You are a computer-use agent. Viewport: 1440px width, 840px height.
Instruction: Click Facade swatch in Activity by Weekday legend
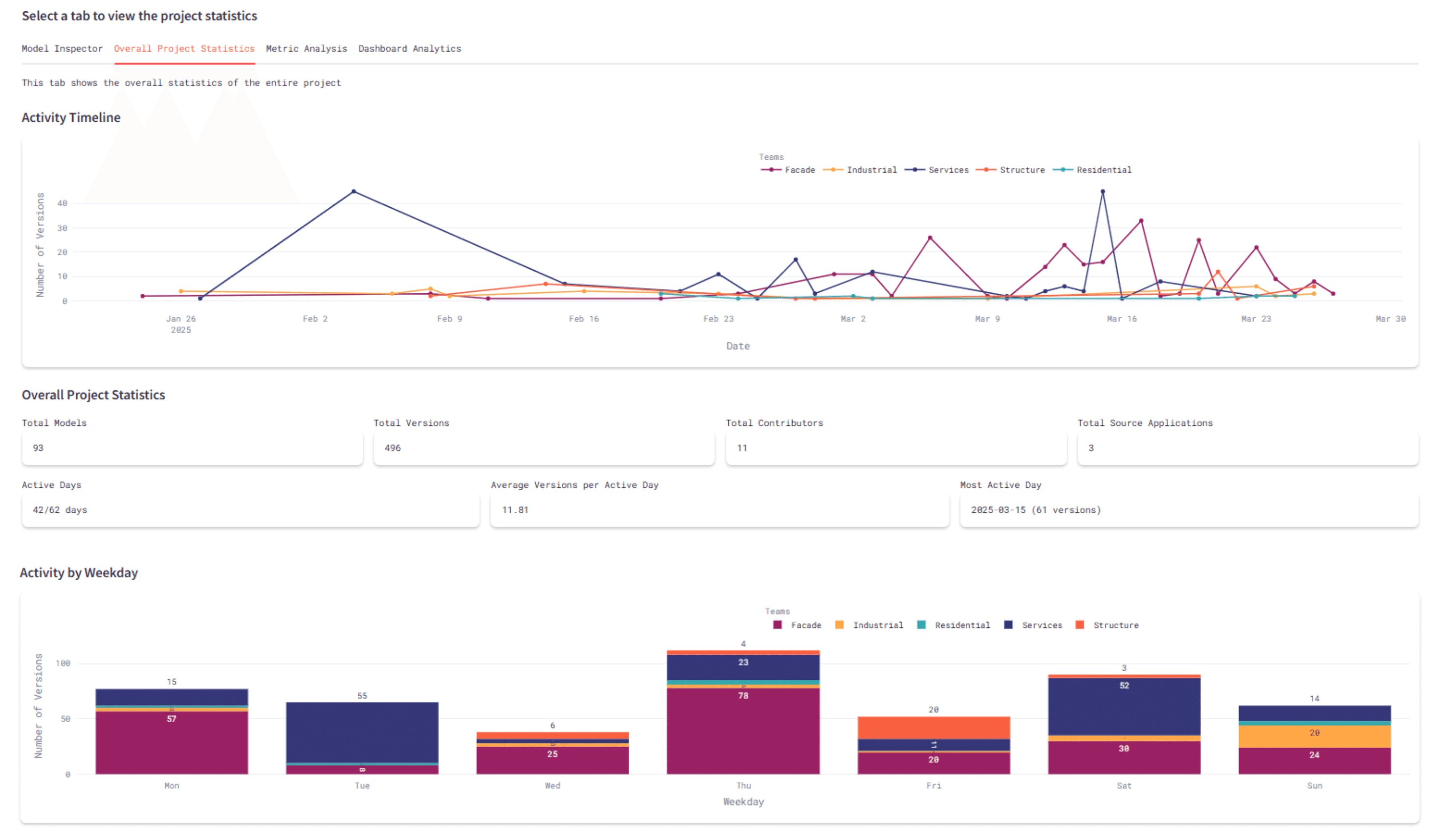pyautogui.click(x=777, y=625)
